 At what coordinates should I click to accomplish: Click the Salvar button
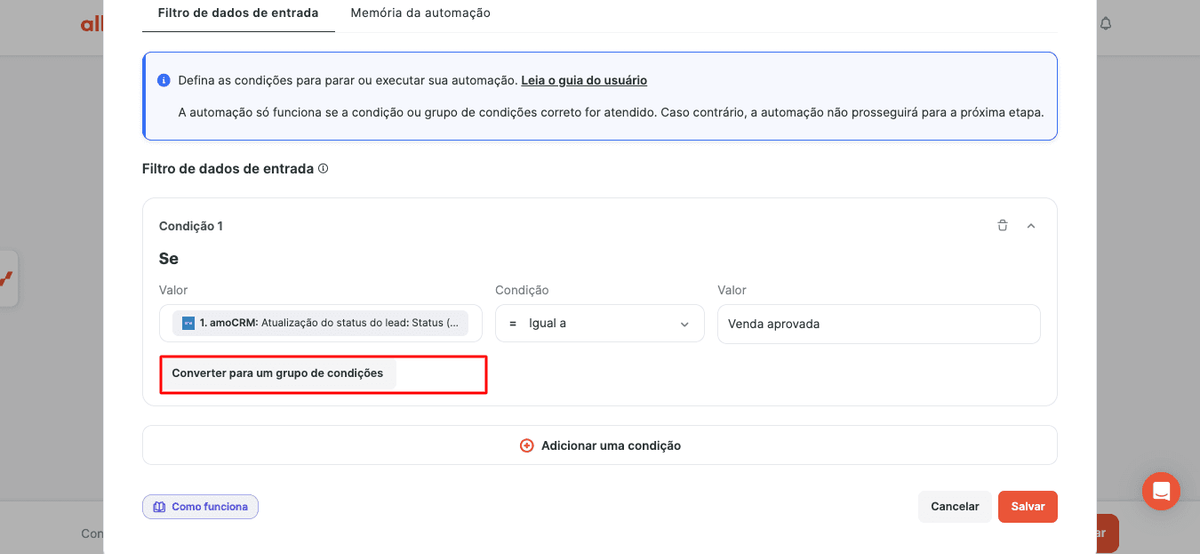pyautogui.click(x=1028, y=506)
